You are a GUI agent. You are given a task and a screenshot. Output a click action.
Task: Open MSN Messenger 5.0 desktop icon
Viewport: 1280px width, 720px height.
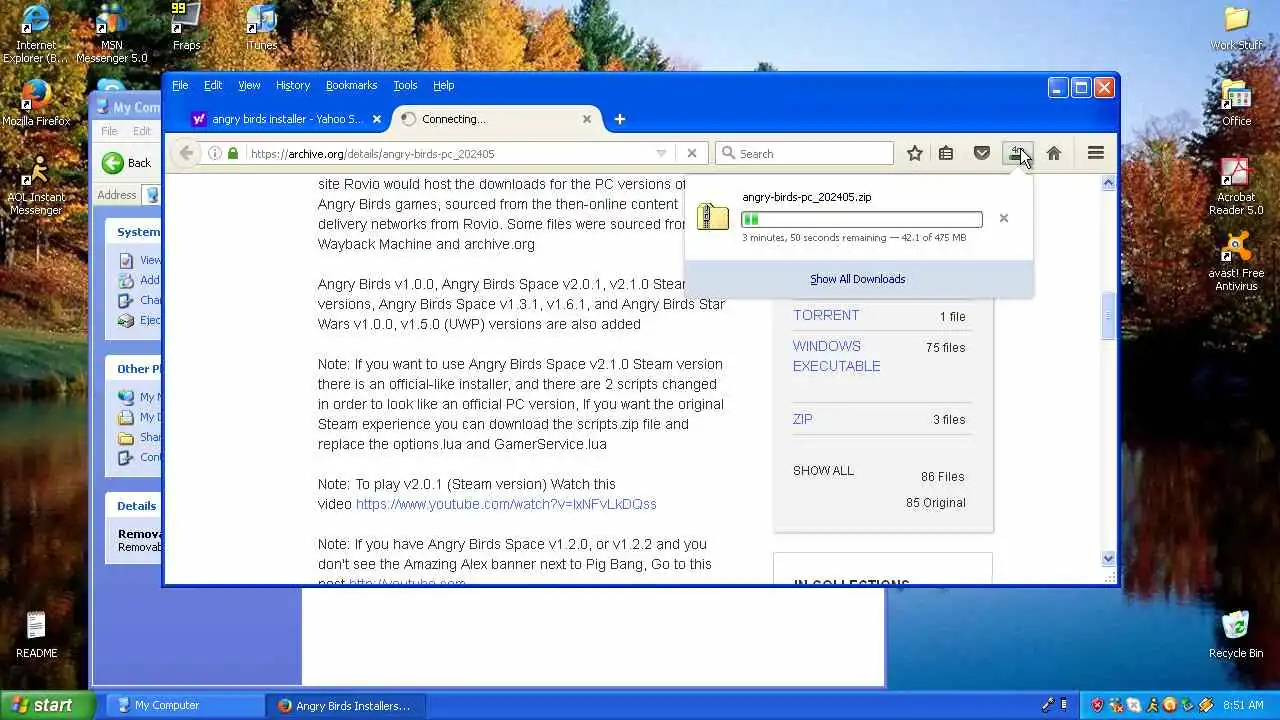point(111,33)
